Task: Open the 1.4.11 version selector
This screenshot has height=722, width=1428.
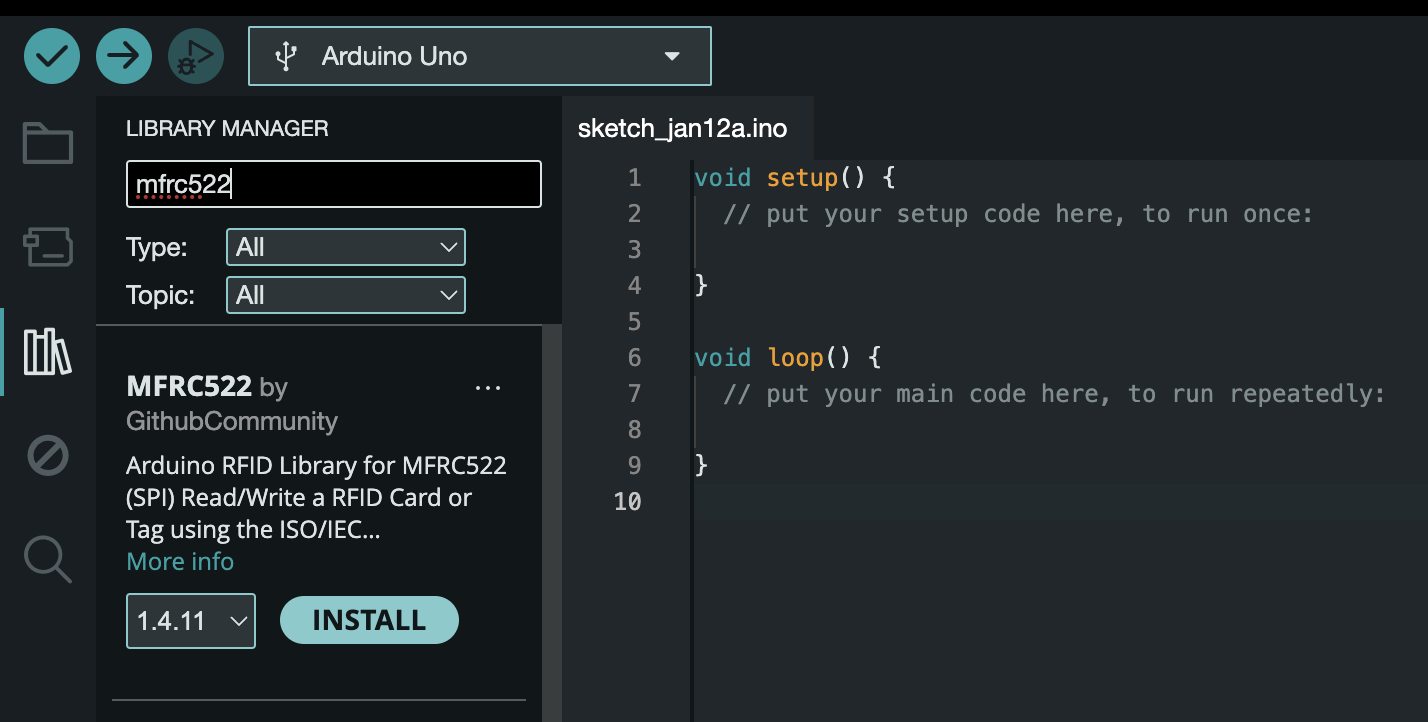Action: (191, 621)
